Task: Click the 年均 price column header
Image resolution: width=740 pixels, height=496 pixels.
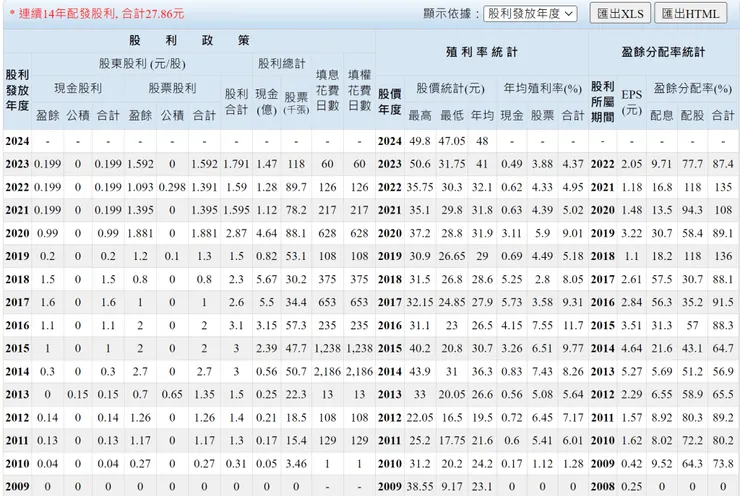Action: click(482, 116)
